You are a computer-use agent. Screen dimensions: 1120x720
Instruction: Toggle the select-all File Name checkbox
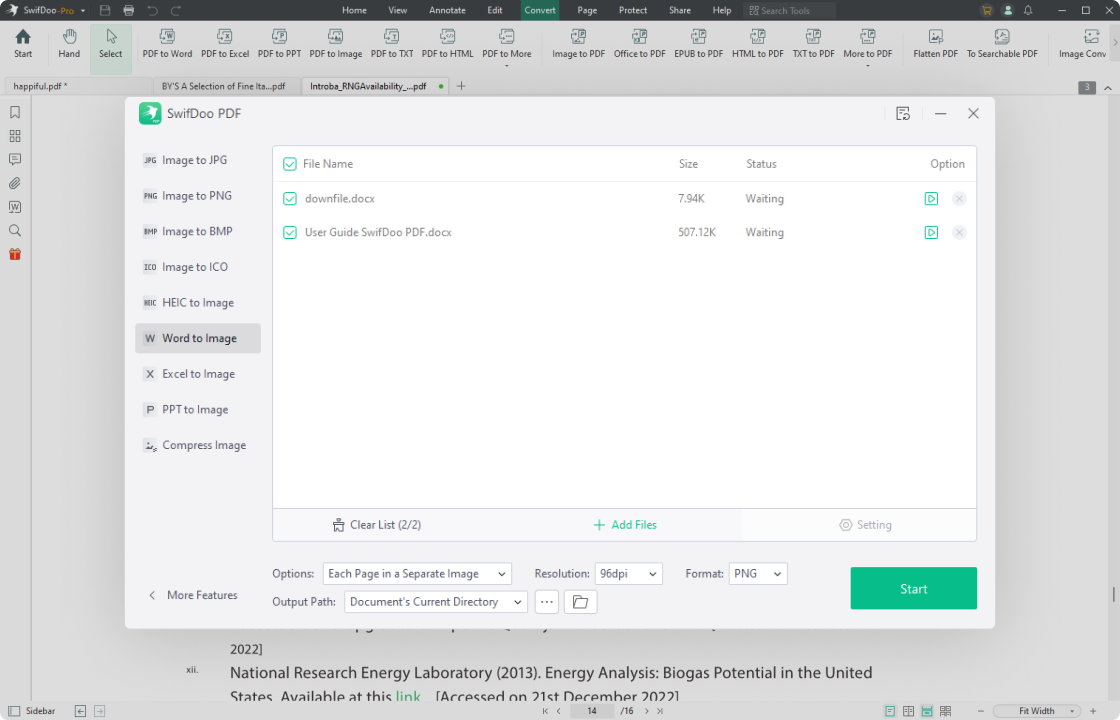(x=289, y=164)
